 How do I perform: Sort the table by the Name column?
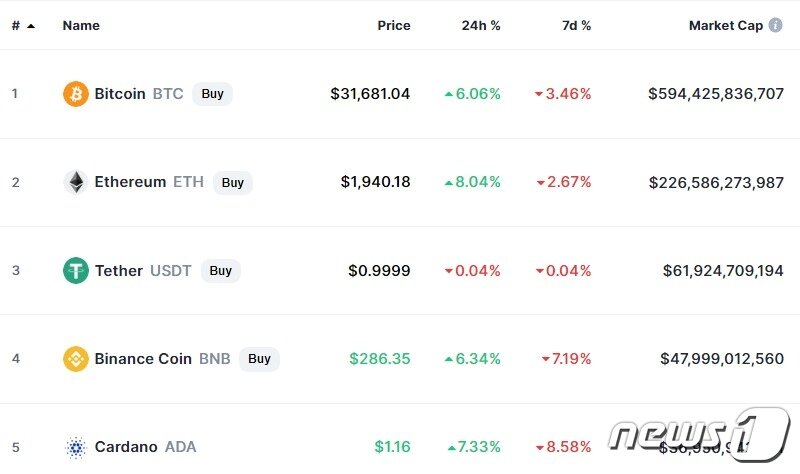[x=81, y=26]
